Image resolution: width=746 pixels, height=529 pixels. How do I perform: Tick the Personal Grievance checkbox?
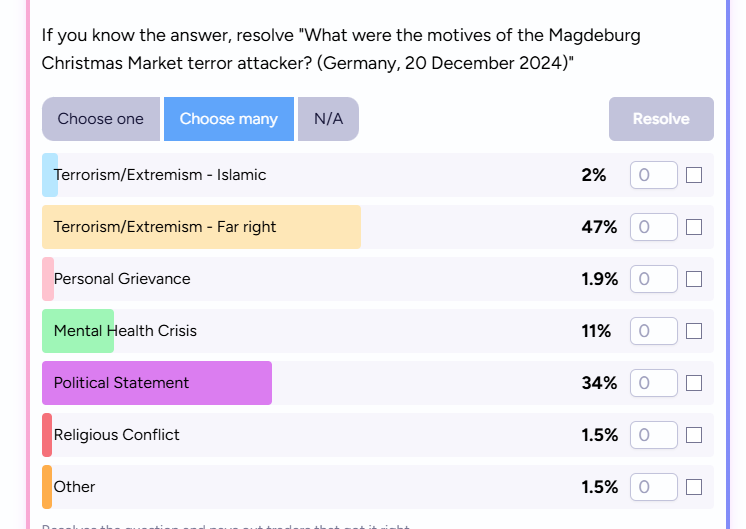pyautogui.click(x=694, y=279)
